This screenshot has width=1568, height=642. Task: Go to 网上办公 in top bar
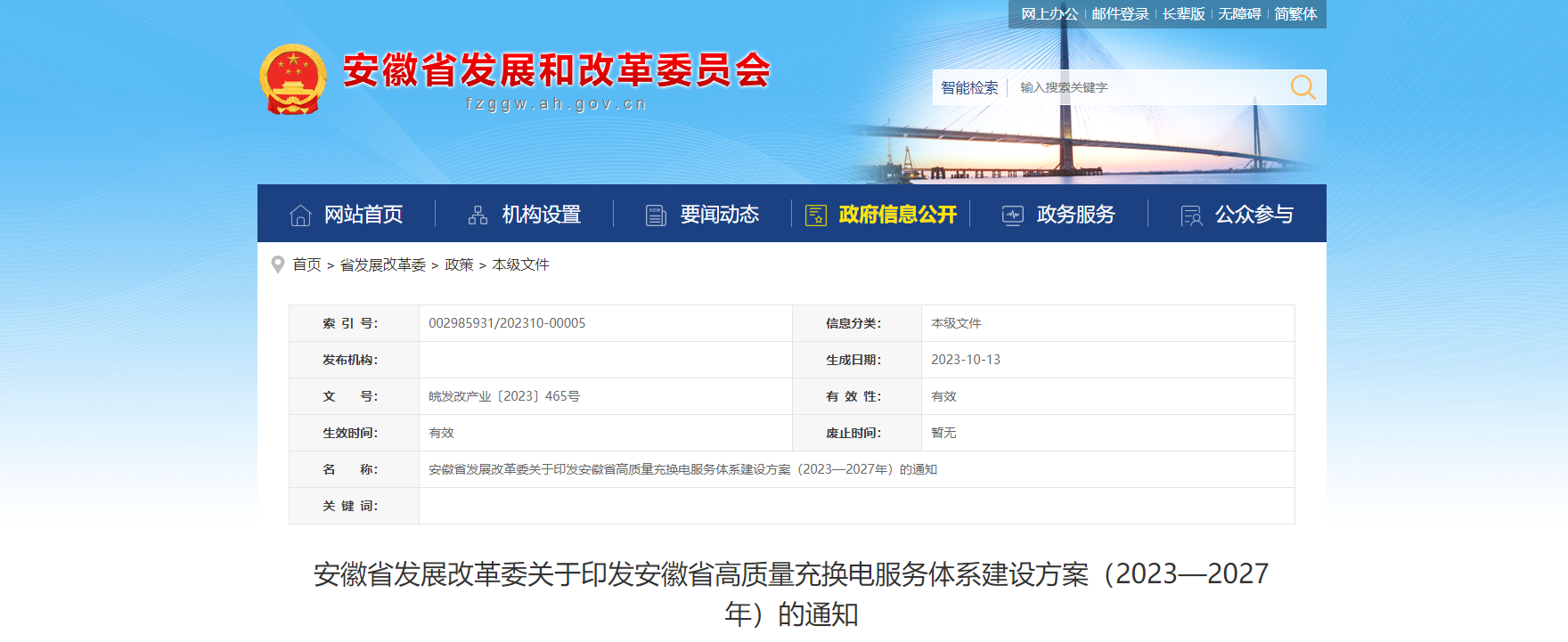click(1049, 14)
